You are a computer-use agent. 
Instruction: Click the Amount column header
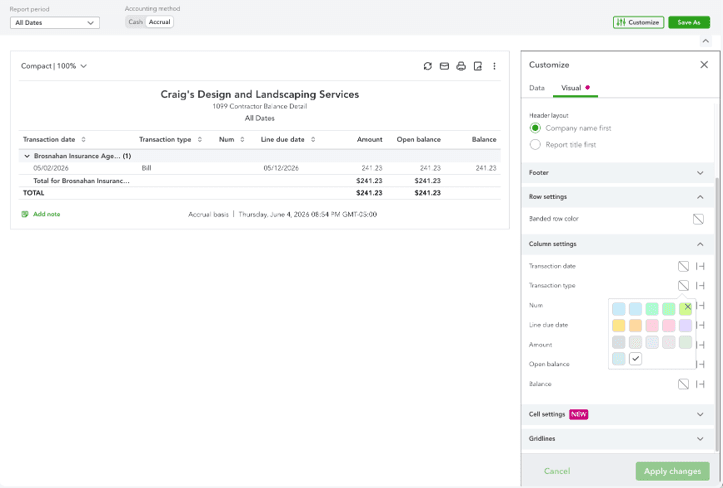(x=369, y=139)
